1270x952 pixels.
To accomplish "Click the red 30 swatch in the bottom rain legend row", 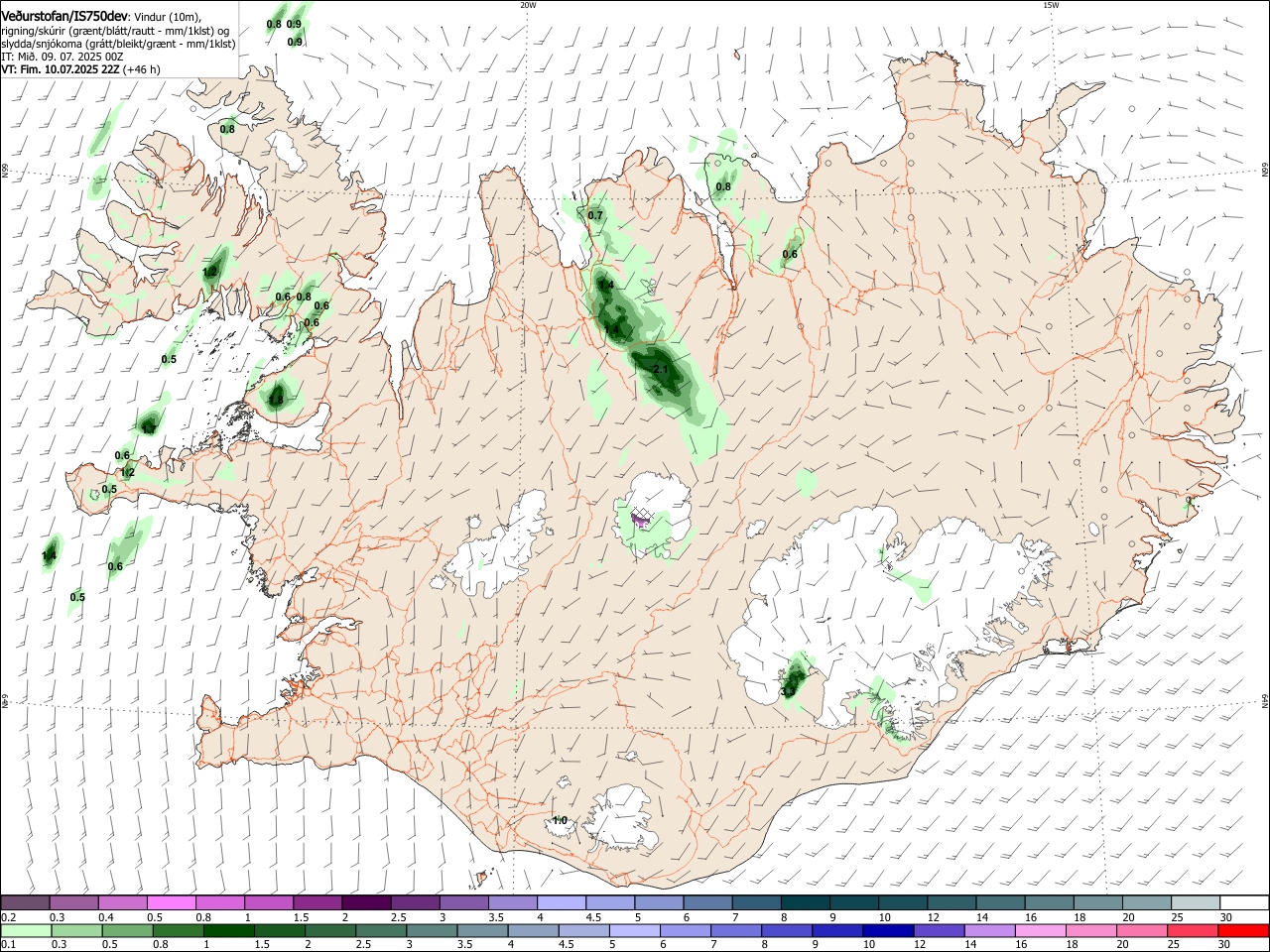I will coord(1244,930).
